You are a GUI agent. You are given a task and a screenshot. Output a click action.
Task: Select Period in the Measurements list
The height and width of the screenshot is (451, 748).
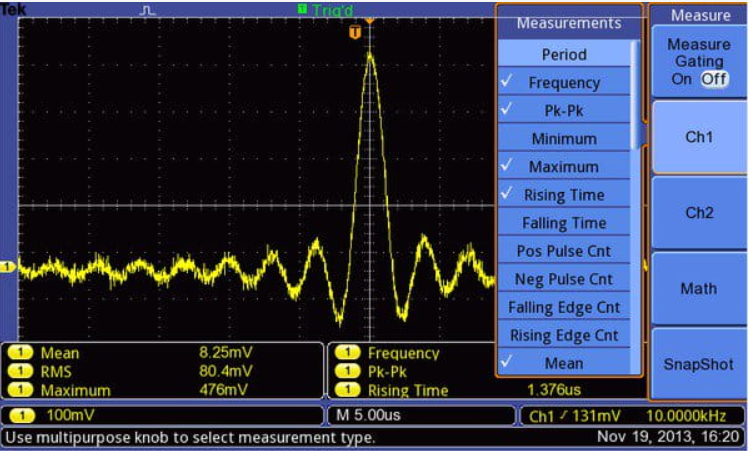(564, 55)
